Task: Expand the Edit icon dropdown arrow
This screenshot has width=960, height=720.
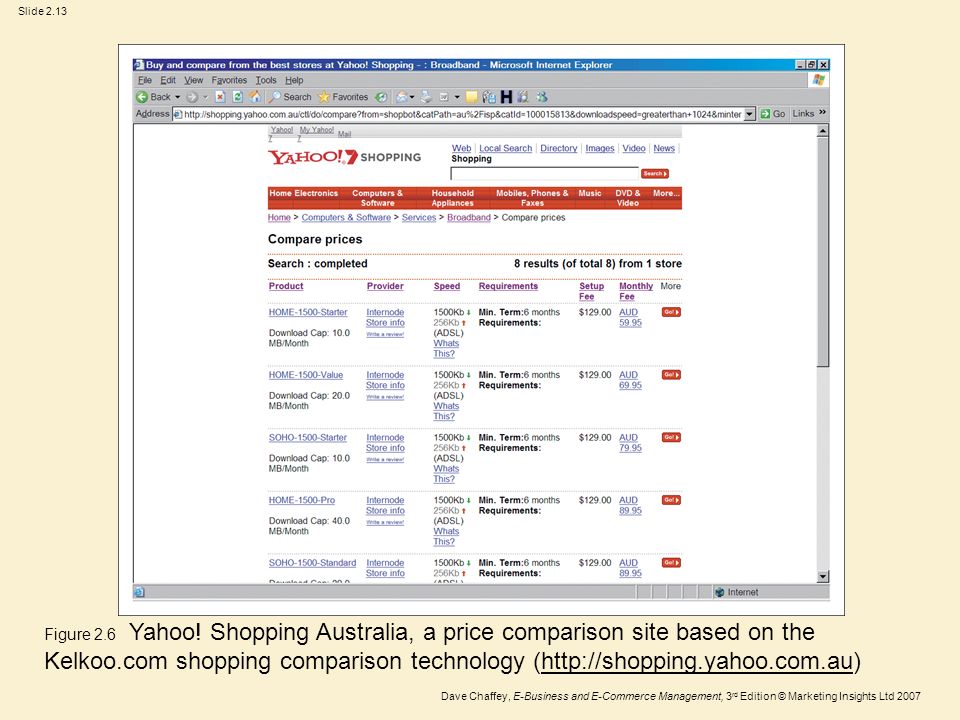Action: click(x=457, y=97)
